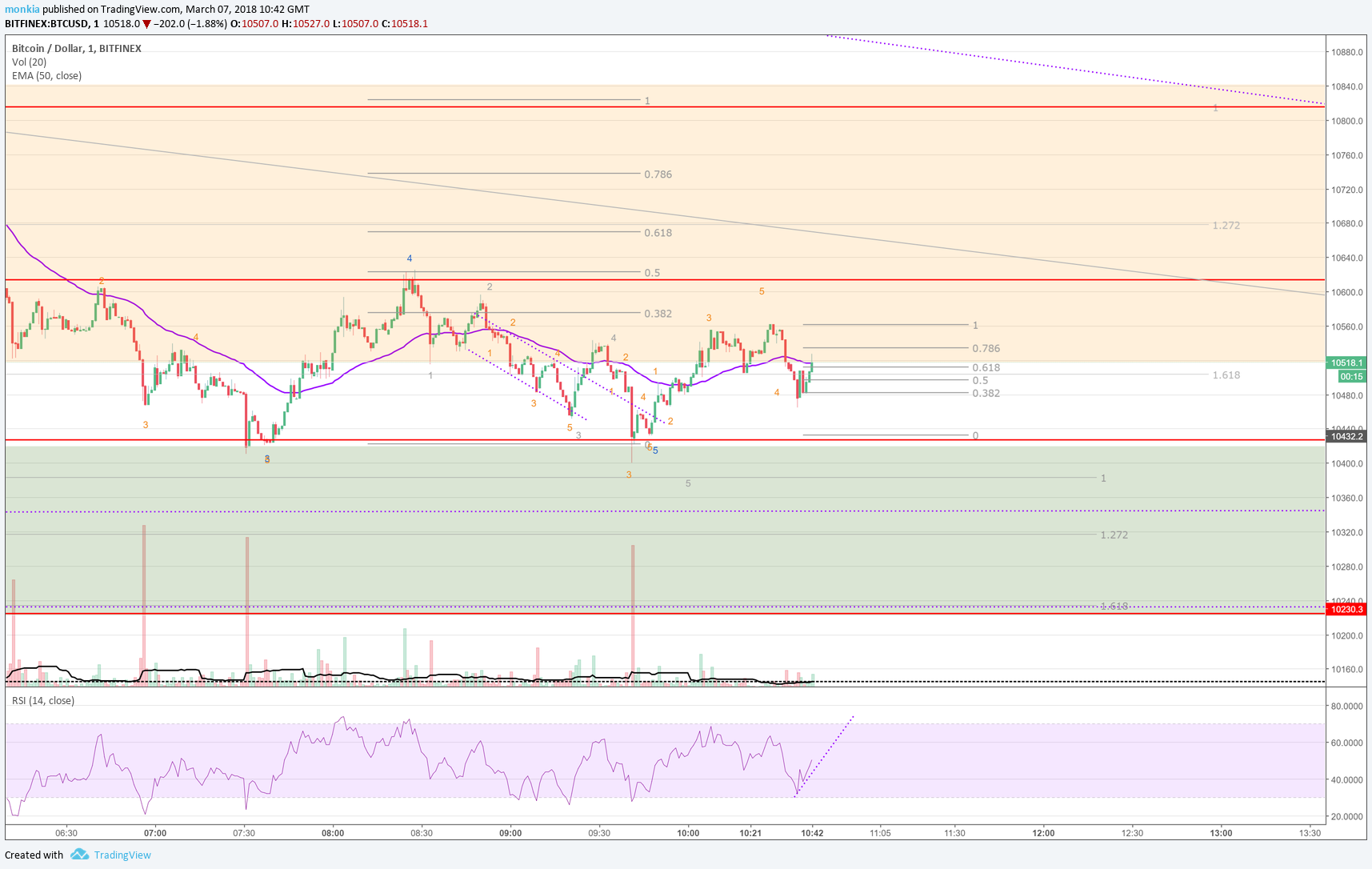Click the O:10507.0 open value
Screen dimensions: 1372x869
254,24
